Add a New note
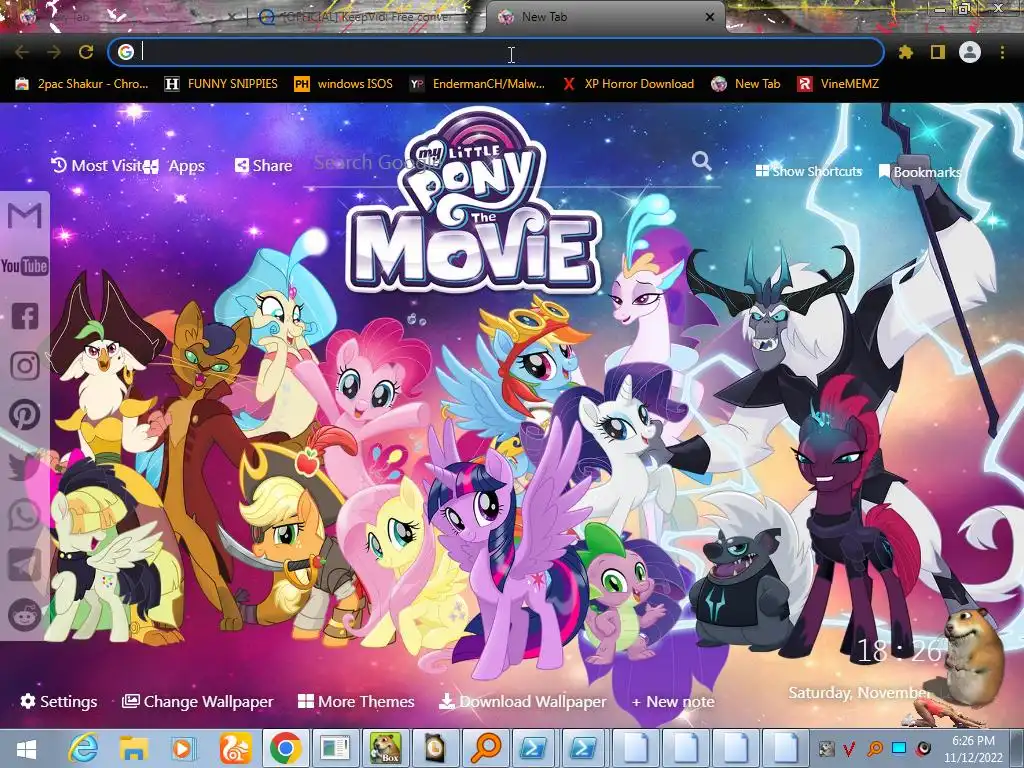Screen dimensions: 1024x768 pyautogui.click(x=673, y=701)
